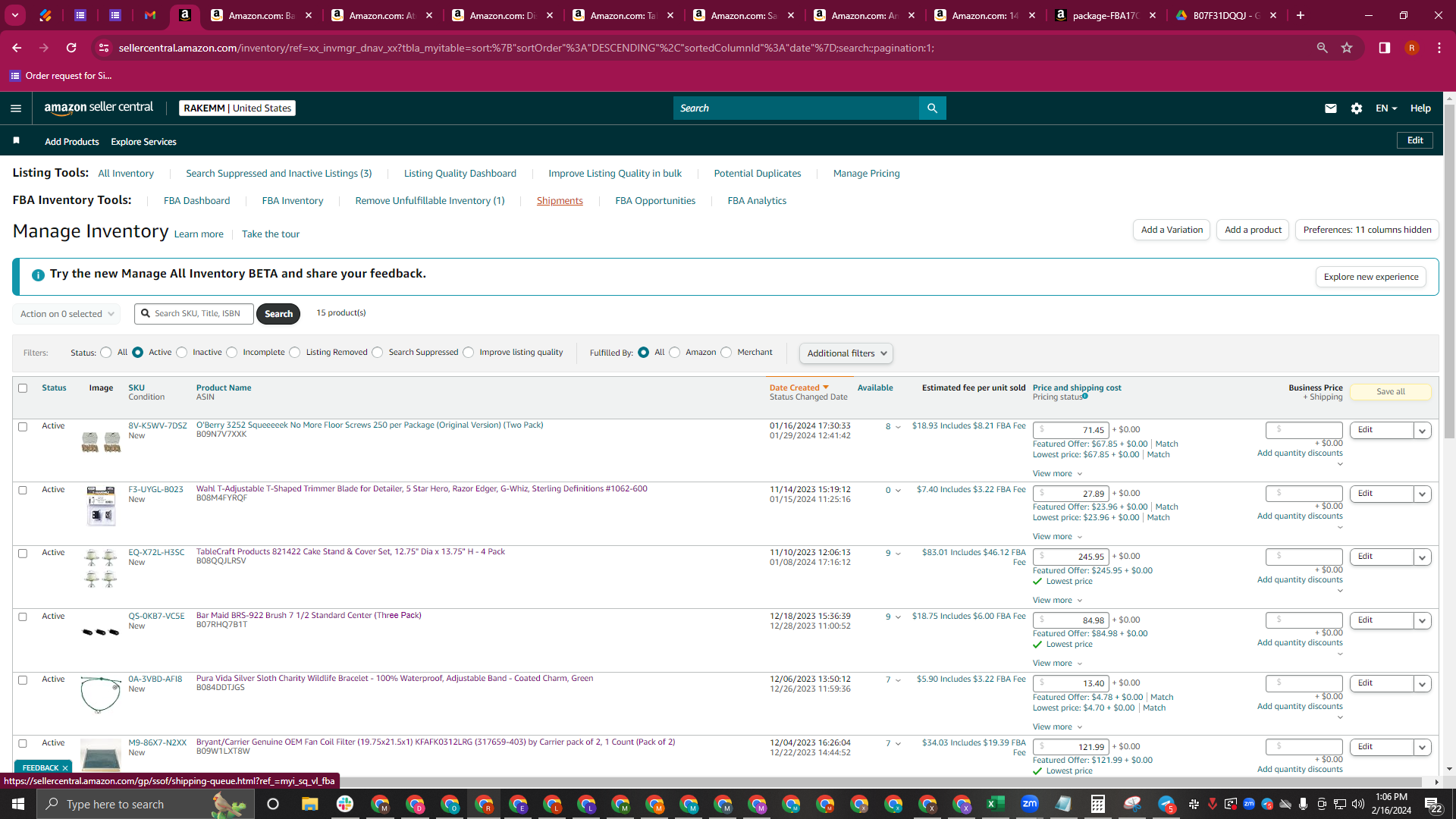Viewport: 1456px width, 819px height.
Task: Open the Add Products menu
Action: click(x=72, y=142)
